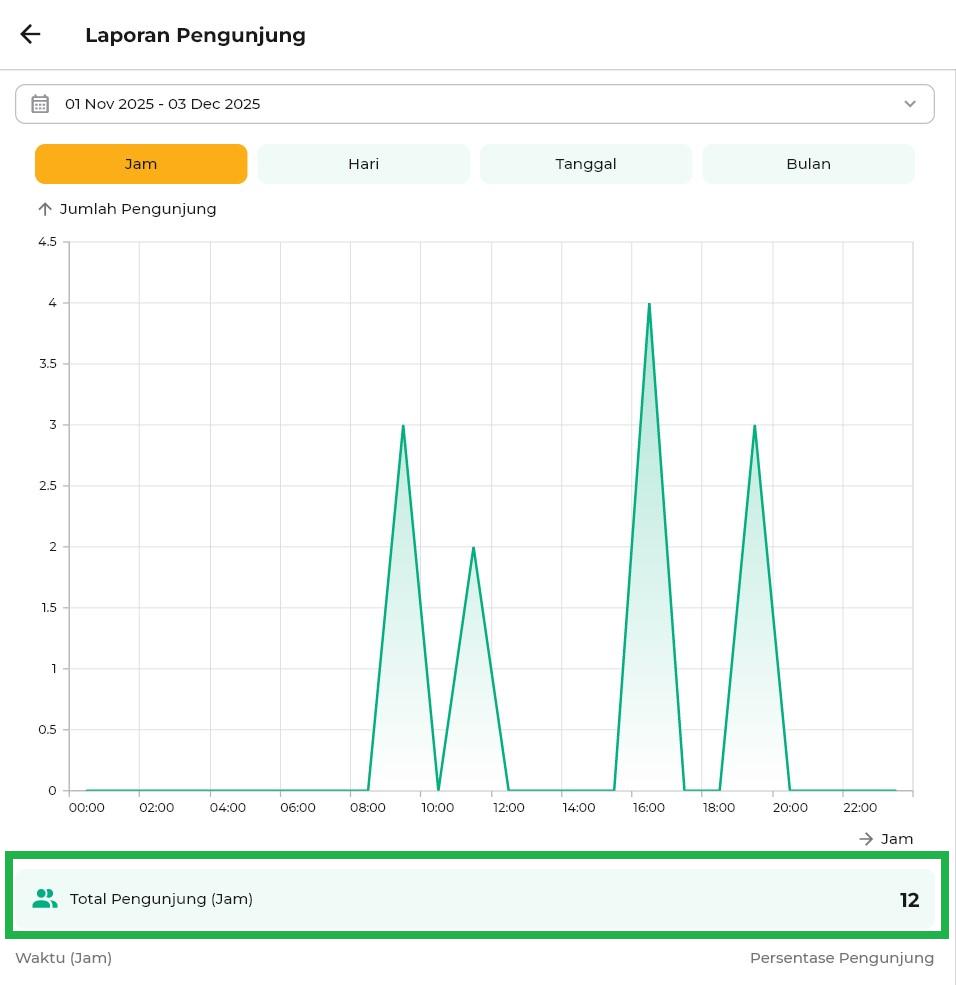Click the up arrow beside Jumlah Pengunjung

(44, 209)
